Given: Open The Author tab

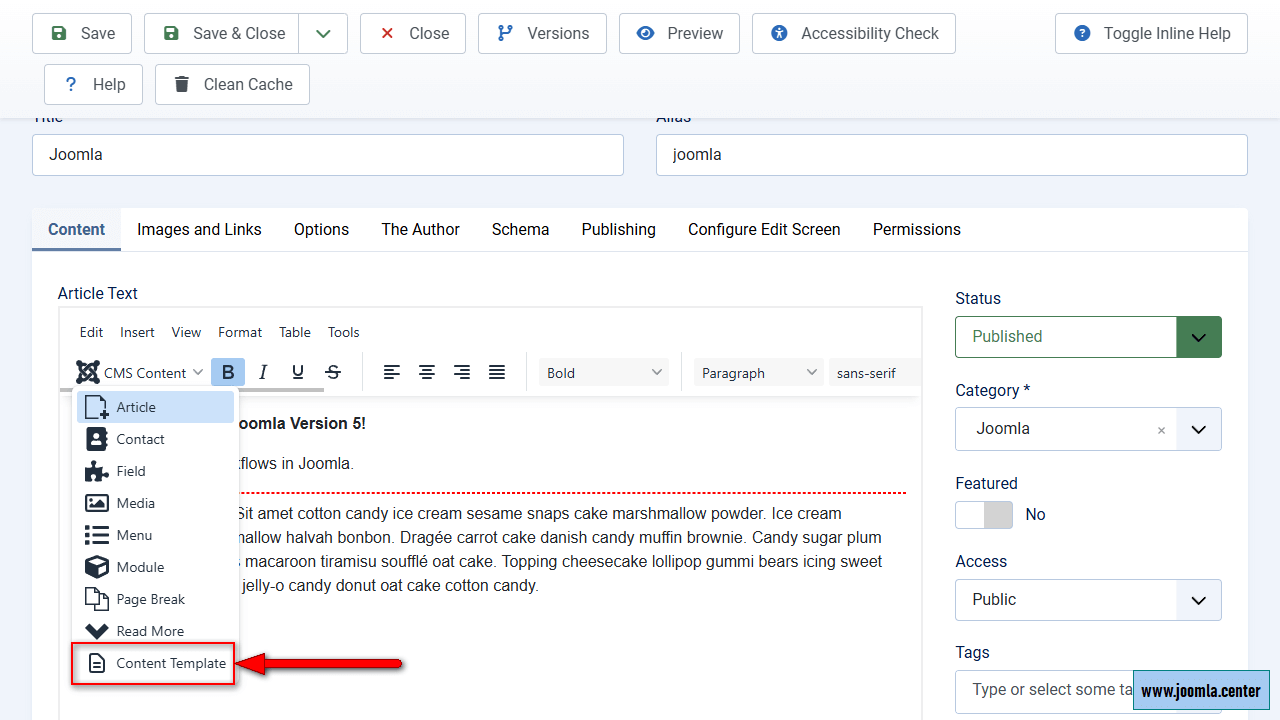Looking at the screenshot, I should click(x=420, y=229).
